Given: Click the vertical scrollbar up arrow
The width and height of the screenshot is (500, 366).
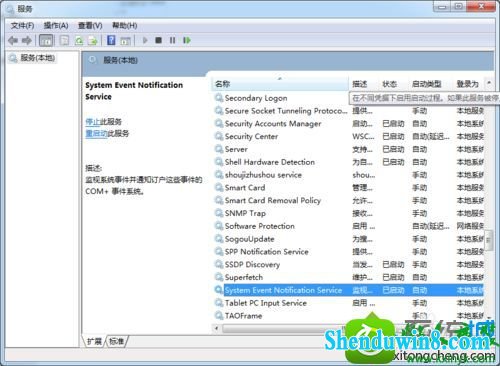Looking at the screenshot, I should [x=489, y=82].
